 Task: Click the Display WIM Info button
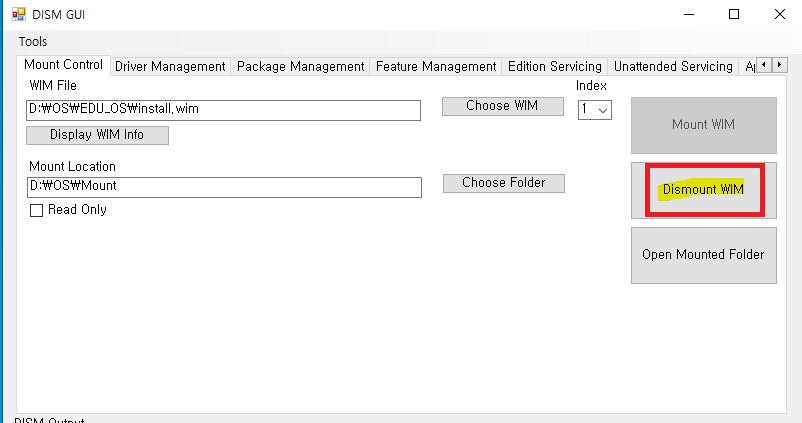pos(97,135)
